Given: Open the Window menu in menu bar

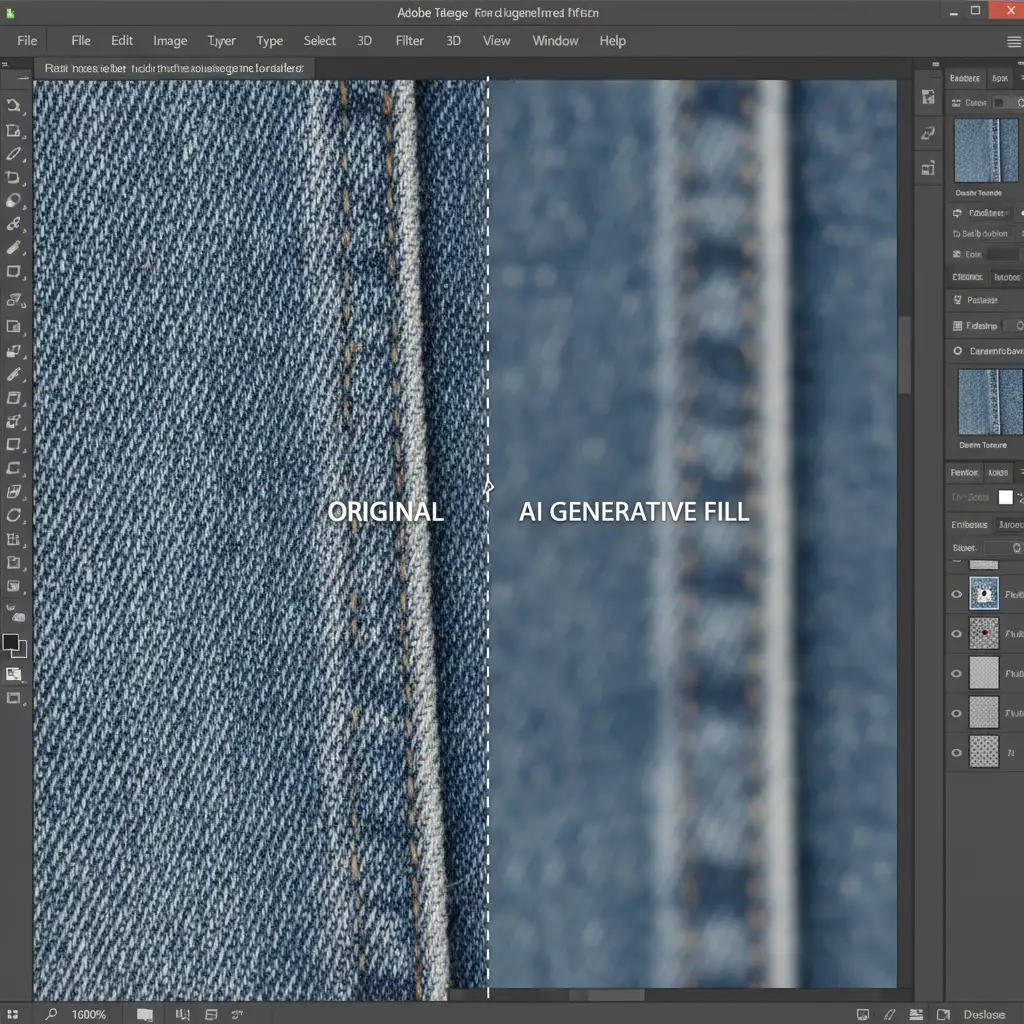Looking at the screenshot, I should pyautogui.click(x=555, y=41).
